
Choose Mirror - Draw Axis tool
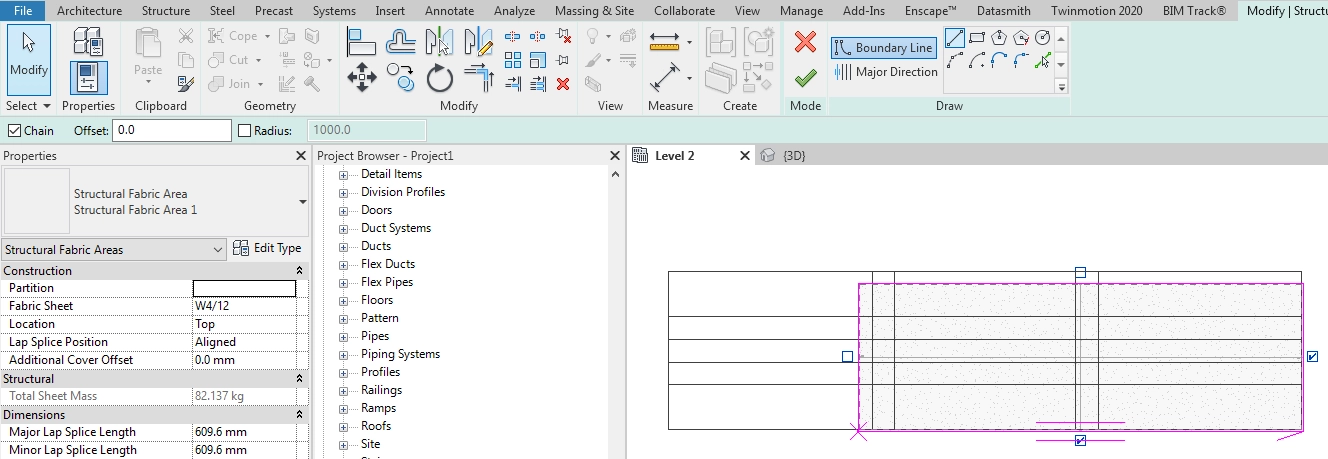click(478, 42)
